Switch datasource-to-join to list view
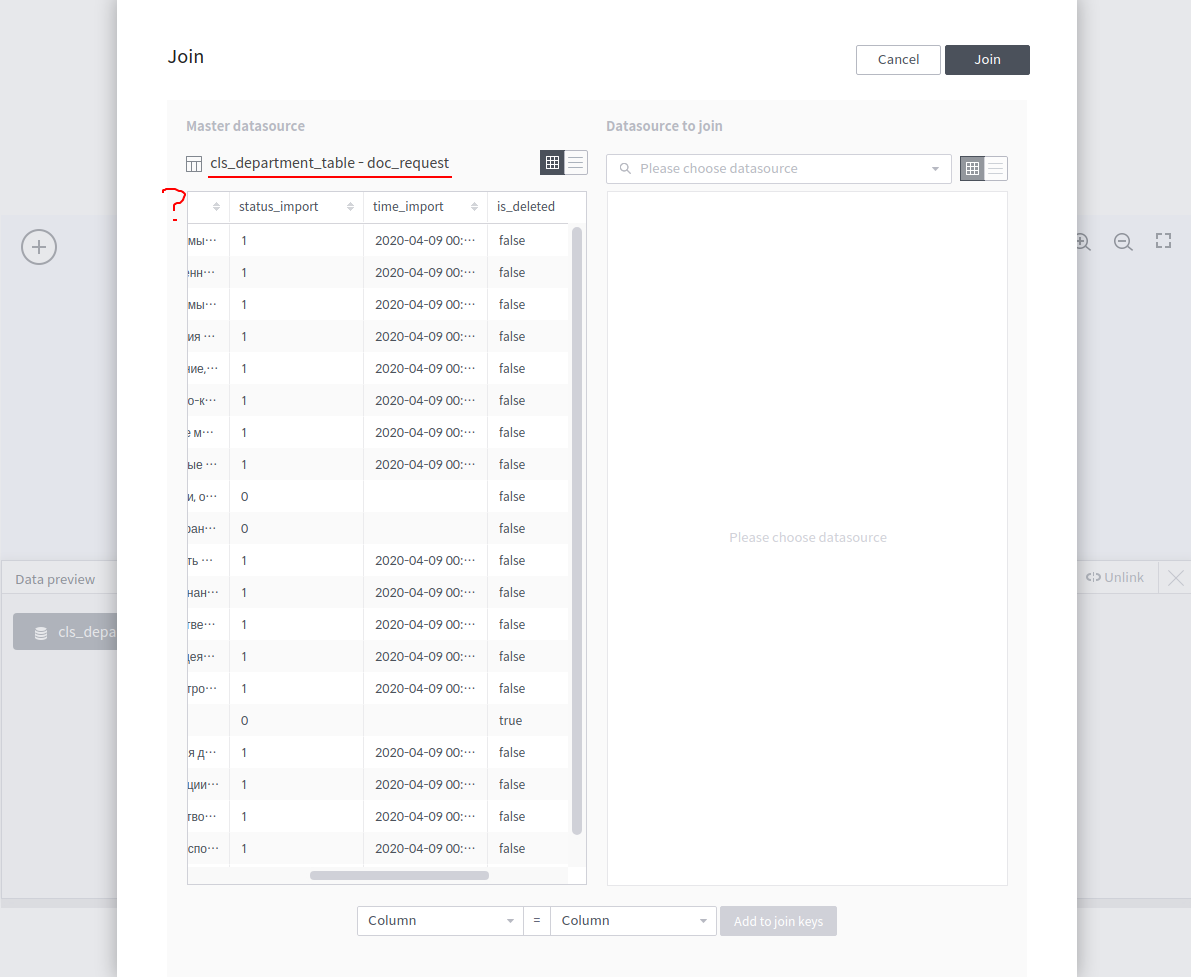Image resolution: width=1191 pixels, height=977 pixels. [996, 169]
